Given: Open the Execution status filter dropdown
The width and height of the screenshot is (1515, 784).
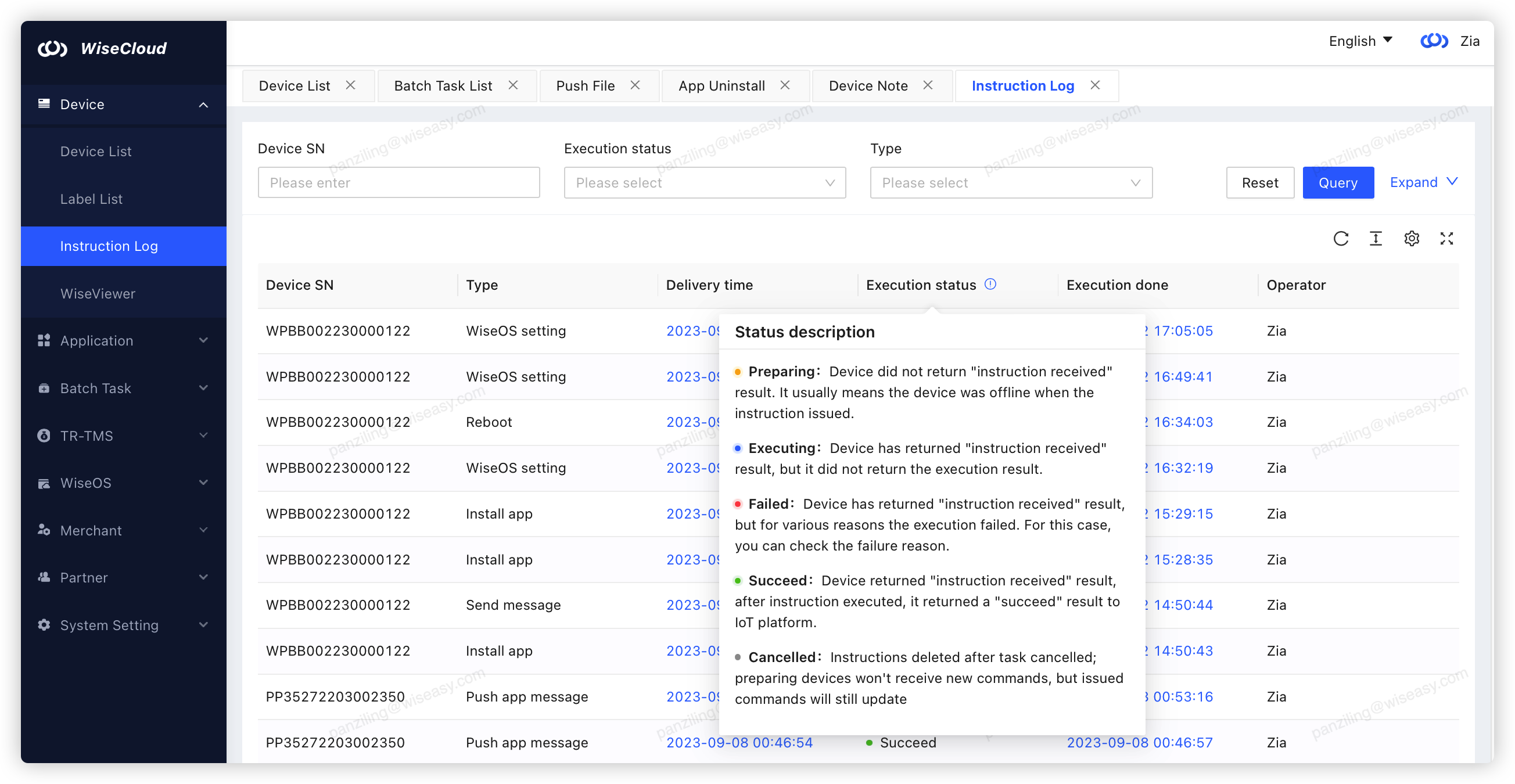Looking at the screenshot, I should (x=705, y=183).
